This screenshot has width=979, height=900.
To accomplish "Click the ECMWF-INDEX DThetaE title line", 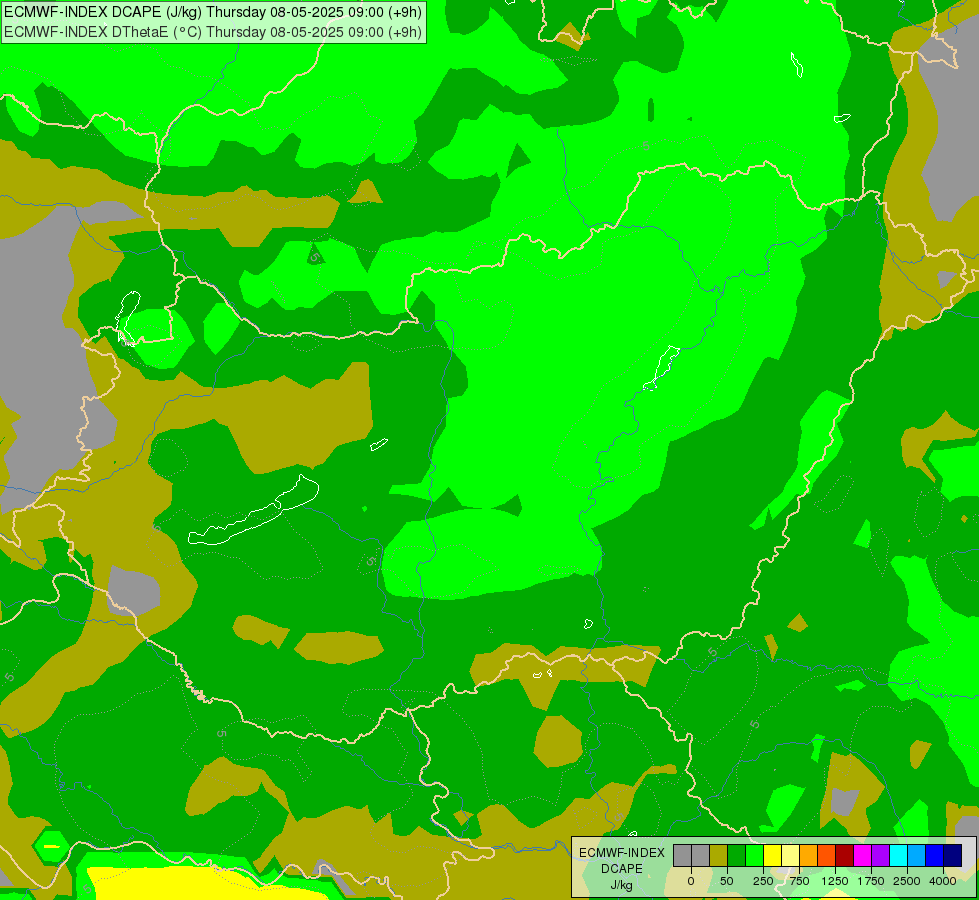I will click(213, 32).
